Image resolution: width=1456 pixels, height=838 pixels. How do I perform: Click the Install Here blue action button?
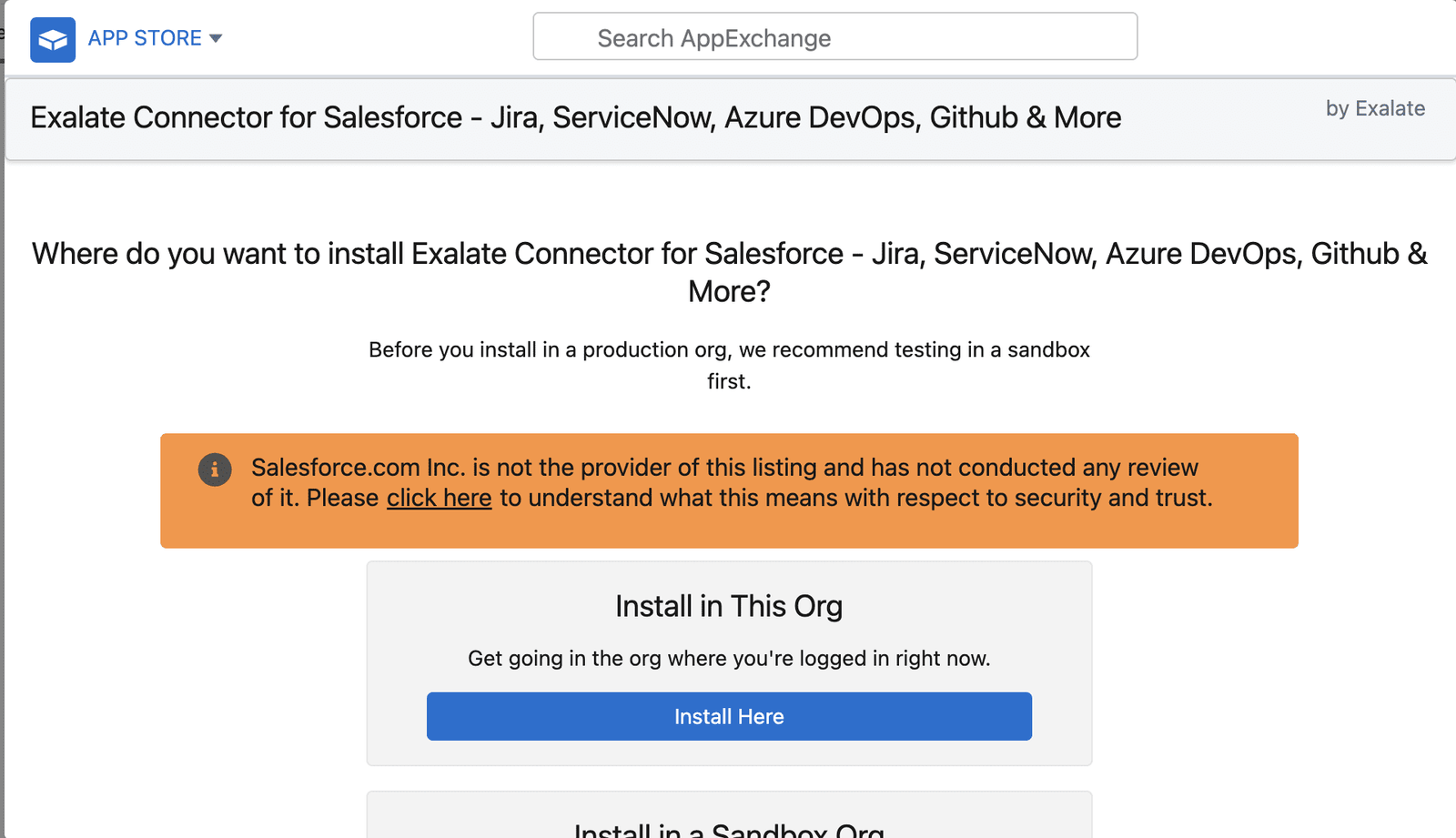pos(728,716)
